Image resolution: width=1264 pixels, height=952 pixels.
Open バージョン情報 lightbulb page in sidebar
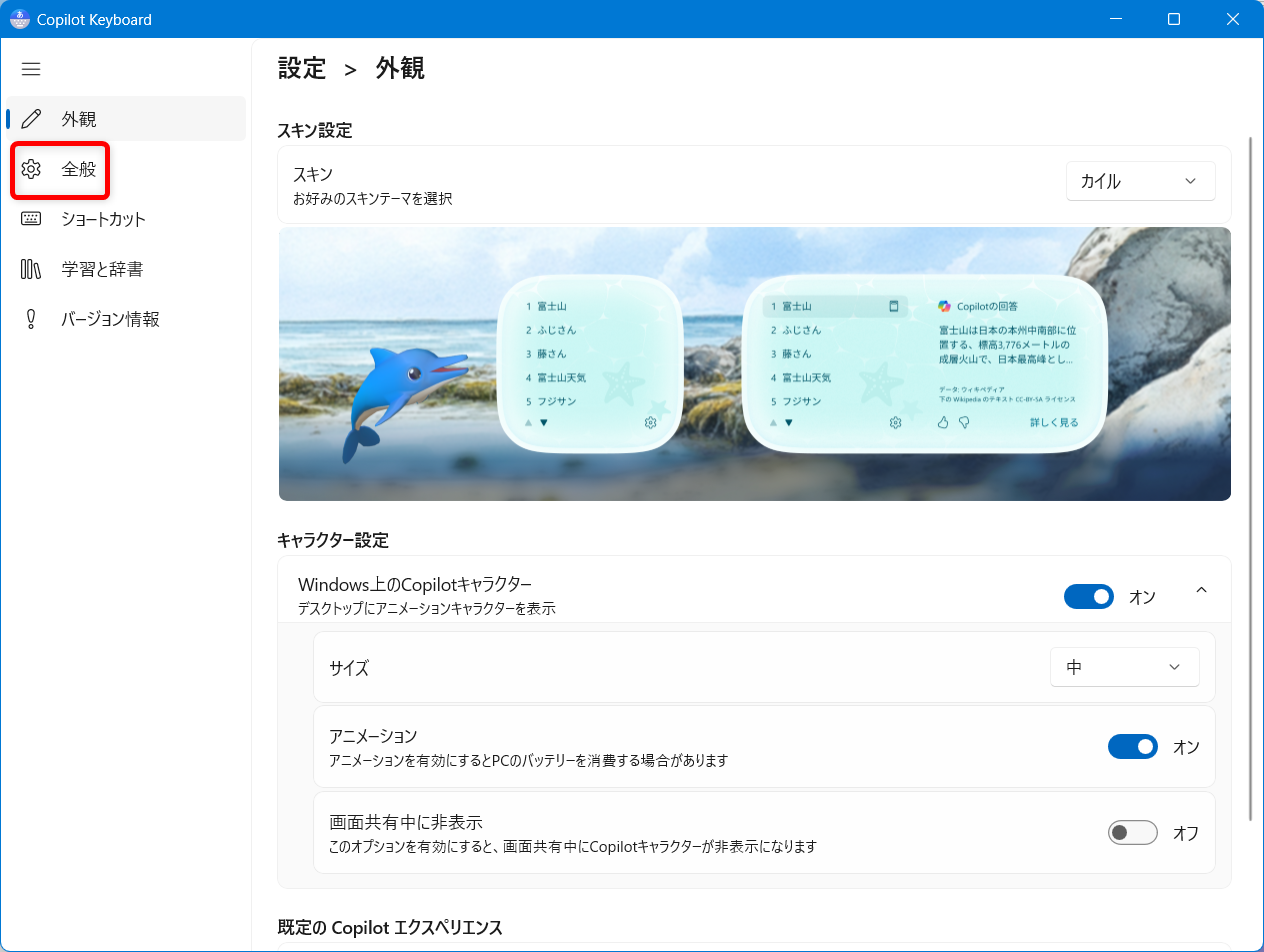[126, 319]
